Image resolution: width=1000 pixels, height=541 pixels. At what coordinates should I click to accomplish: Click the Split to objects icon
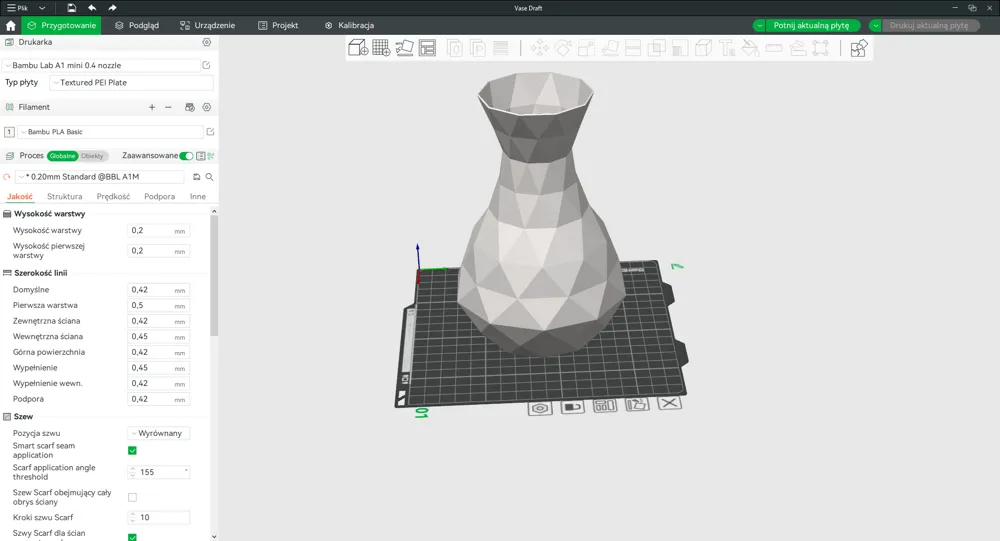[455, 48]
